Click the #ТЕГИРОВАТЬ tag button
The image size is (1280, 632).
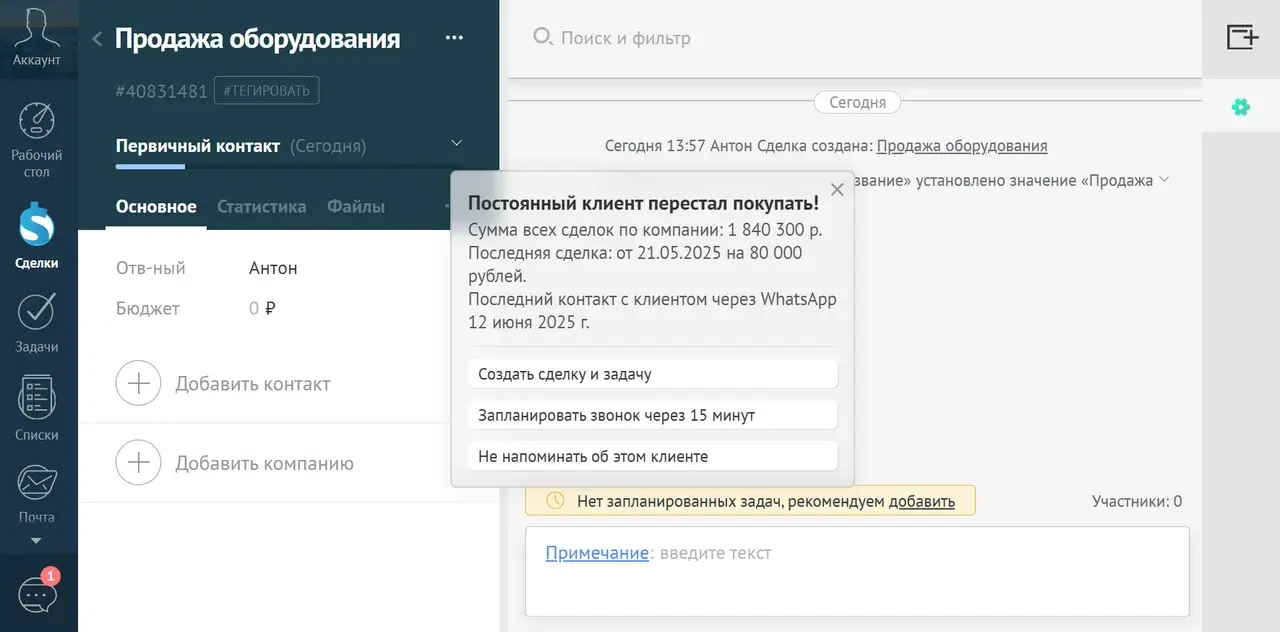click(x=266, y=91)
